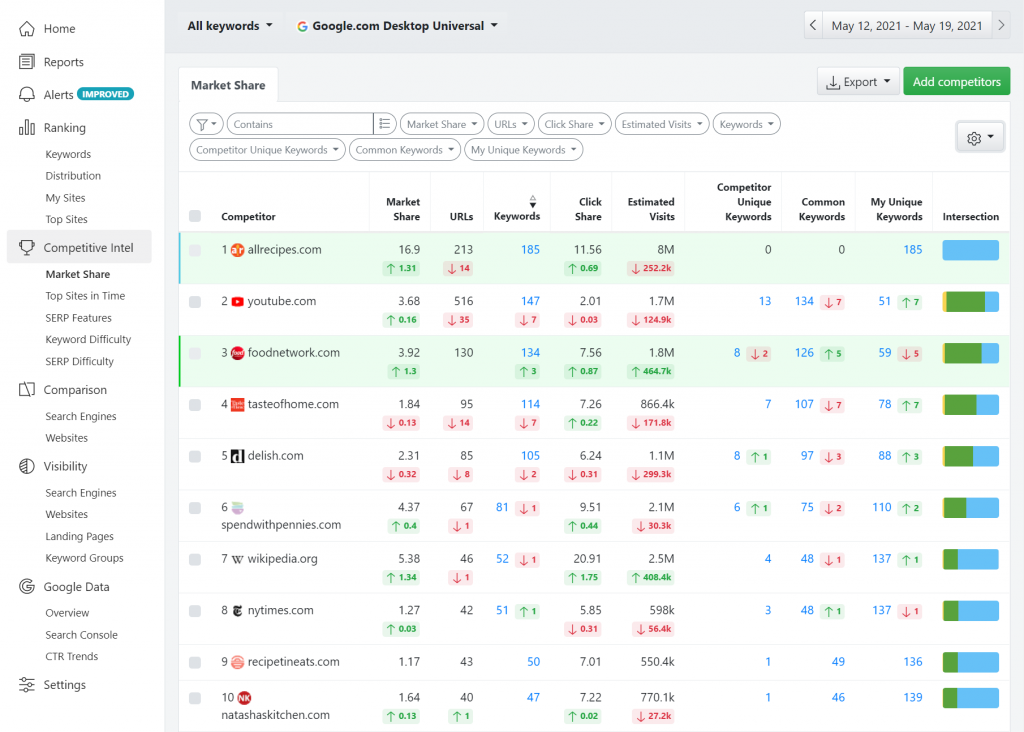The width and height of the screenshot is (1024, 732).
Task: Click the Reports document icon
Action: click(x=27, y=62)
